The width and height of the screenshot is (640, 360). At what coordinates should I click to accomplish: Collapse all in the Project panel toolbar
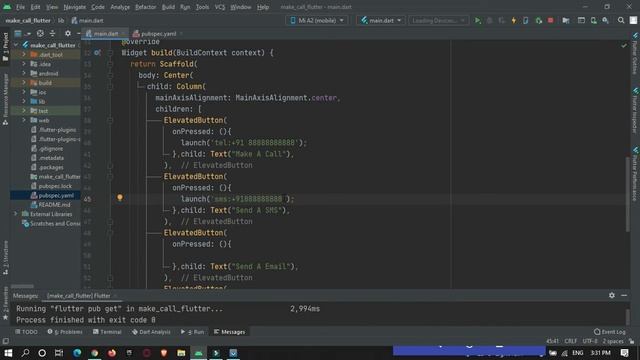point(52,33)
